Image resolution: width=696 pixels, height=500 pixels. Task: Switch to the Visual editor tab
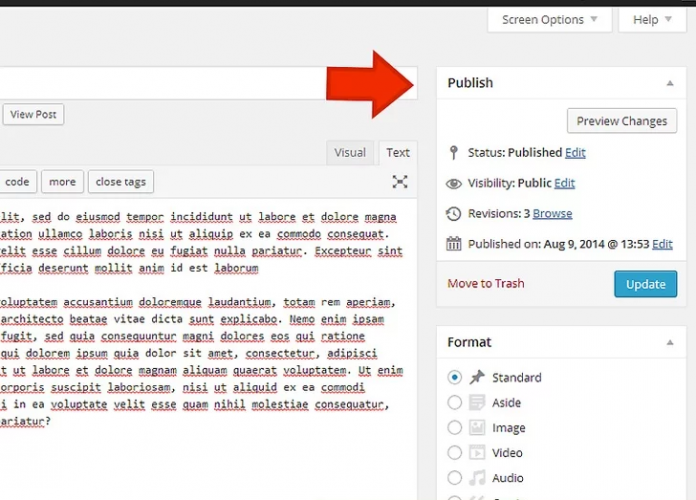(350, 153)
